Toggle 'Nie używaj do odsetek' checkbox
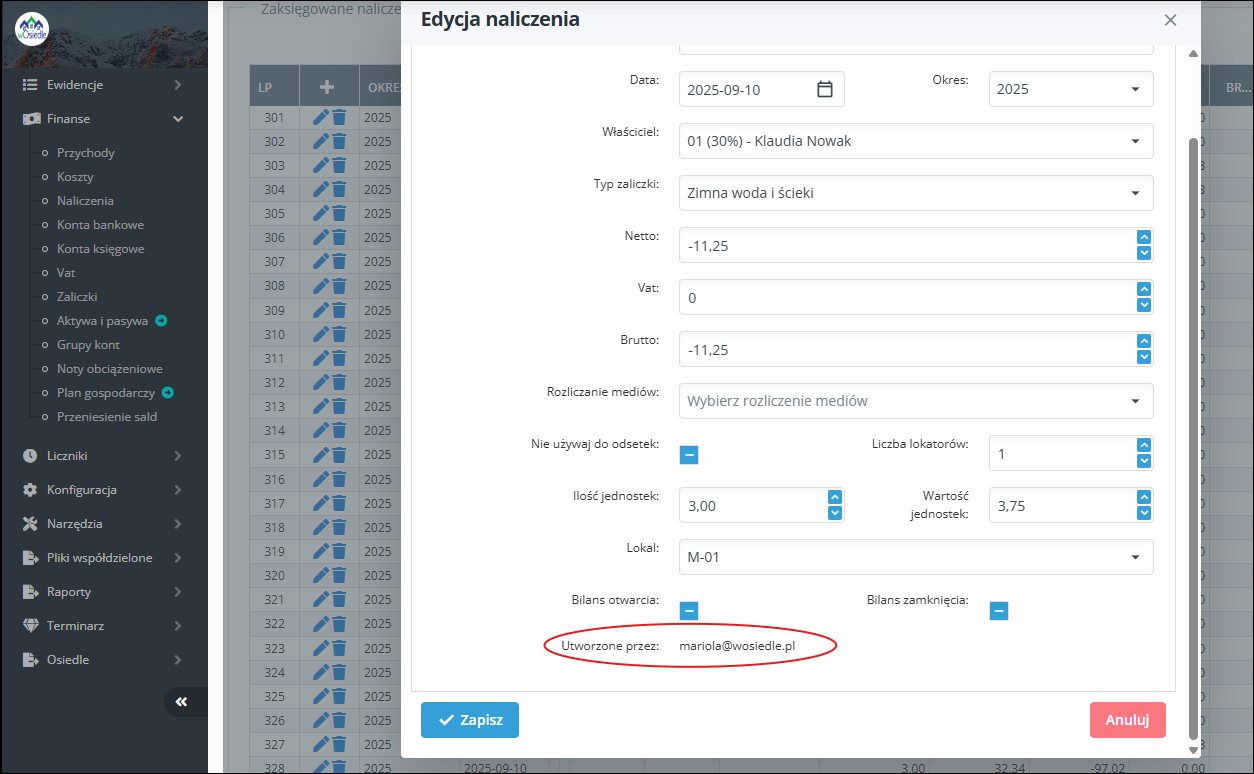 click(689, 455)
